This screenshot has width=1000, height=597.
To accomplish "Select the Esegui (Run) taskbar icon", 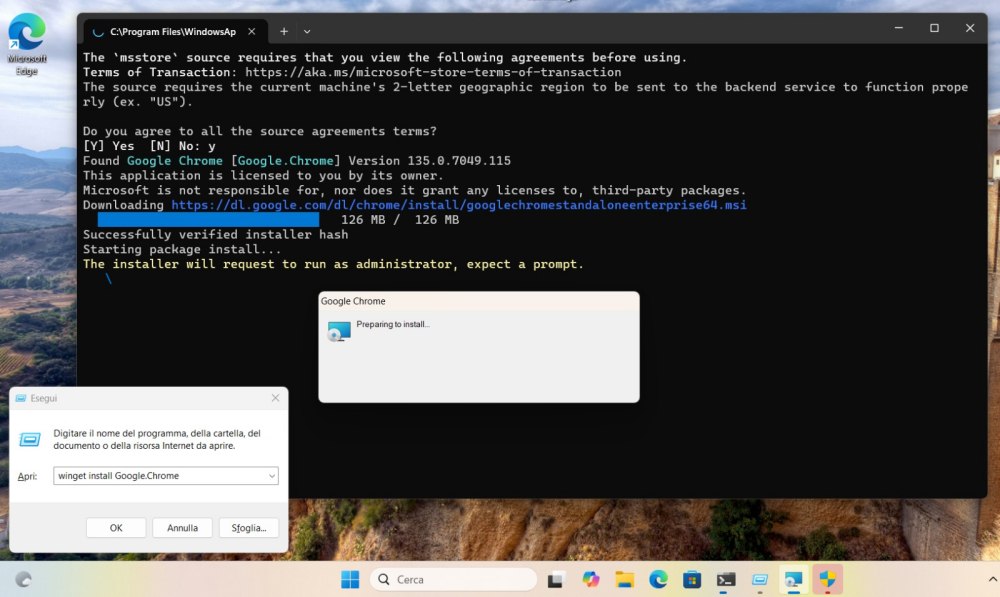I will point(760,579).
